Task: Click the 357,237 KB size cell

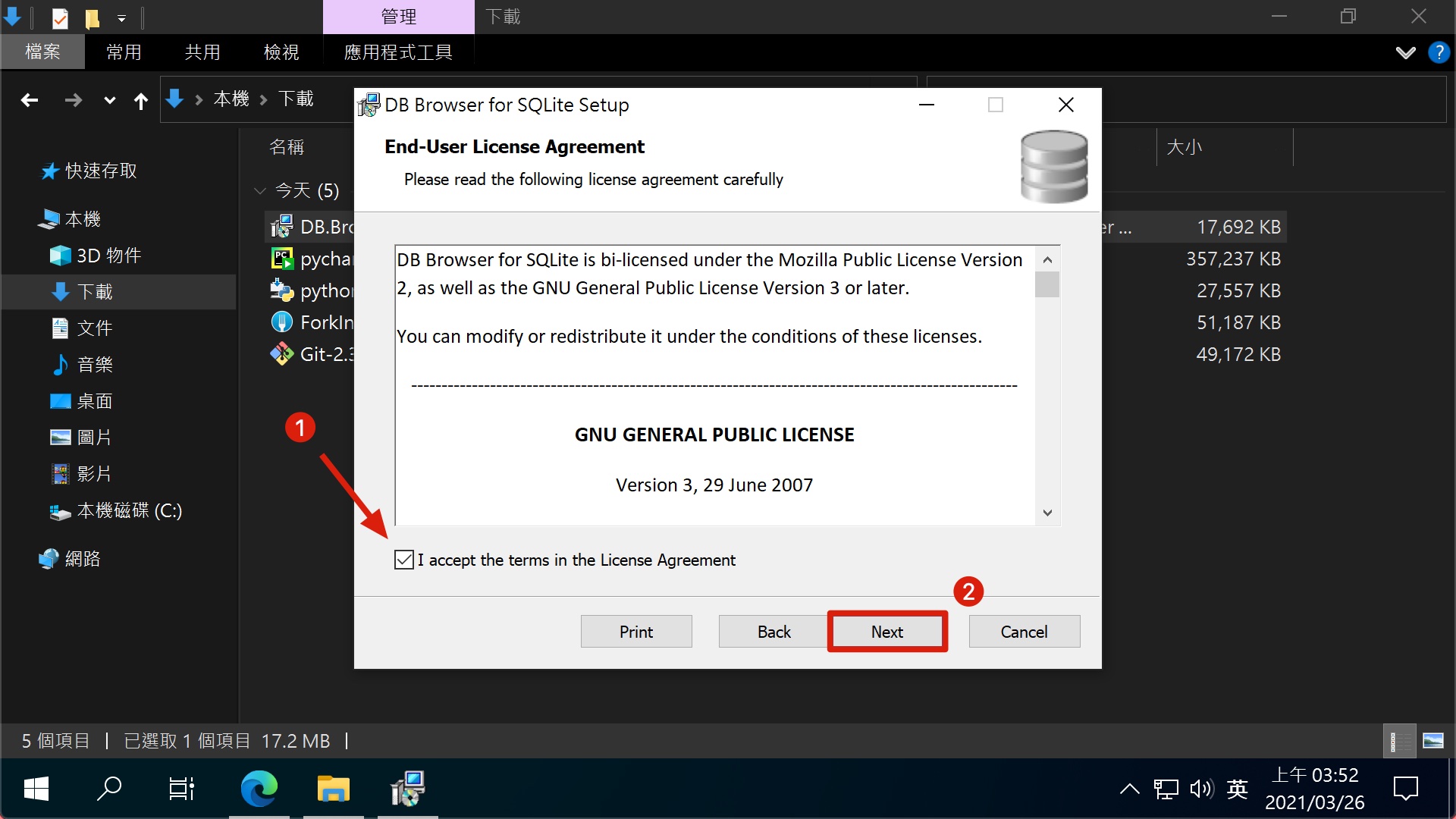Action: pos(1233,259)
